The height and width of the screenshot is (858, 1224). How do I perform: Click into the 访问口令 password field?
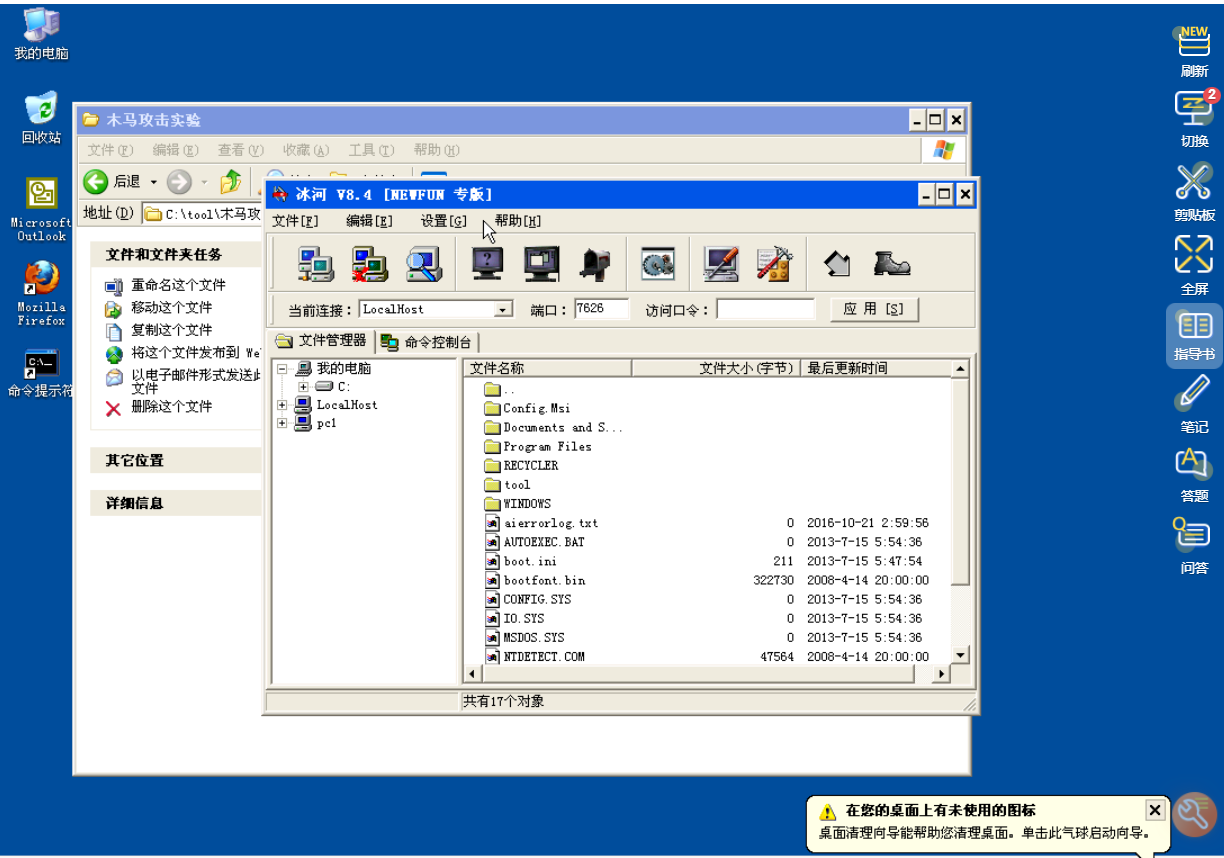coord(765,309)
